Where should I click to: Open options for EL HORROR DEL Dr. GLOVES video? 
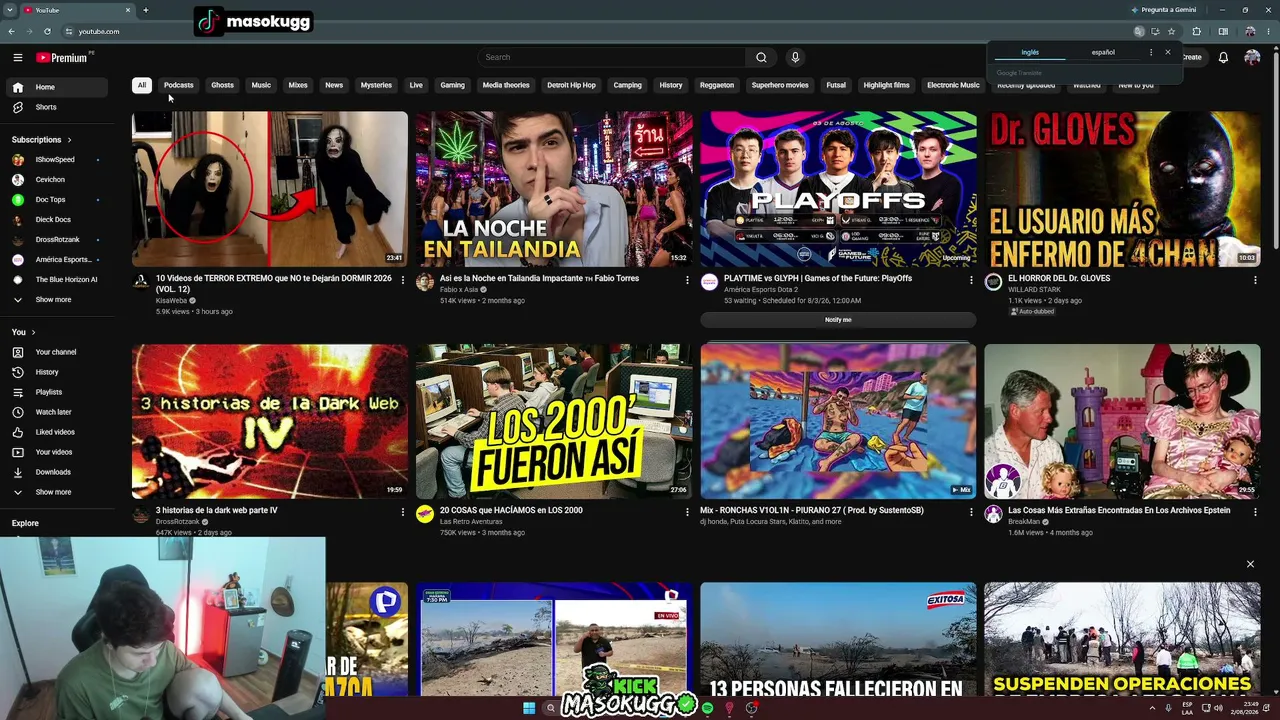click(x=1255, y=280)
